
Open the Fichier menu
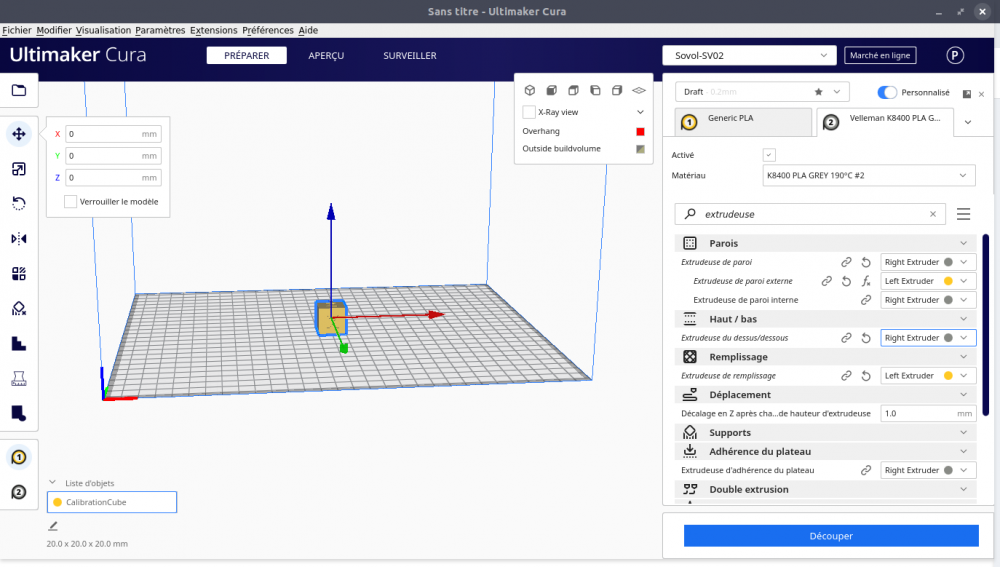click(x=17, y=30)
